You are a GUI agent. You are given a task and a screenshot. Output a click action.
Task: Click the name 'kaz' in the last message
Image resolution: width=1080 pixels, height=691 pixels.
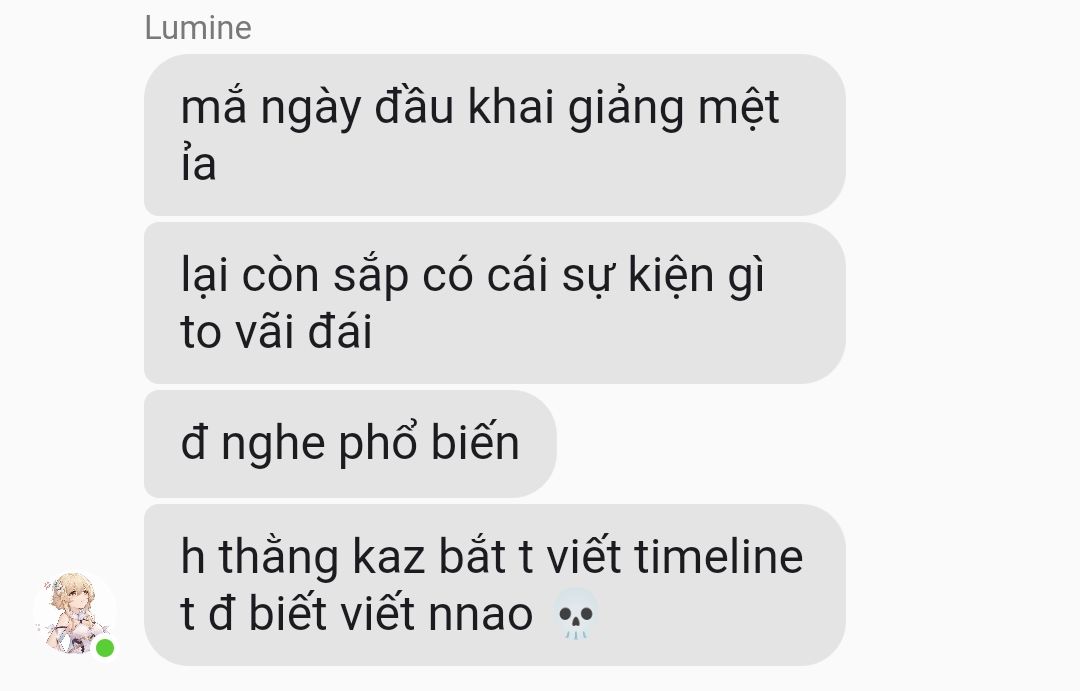coord(388,556)
